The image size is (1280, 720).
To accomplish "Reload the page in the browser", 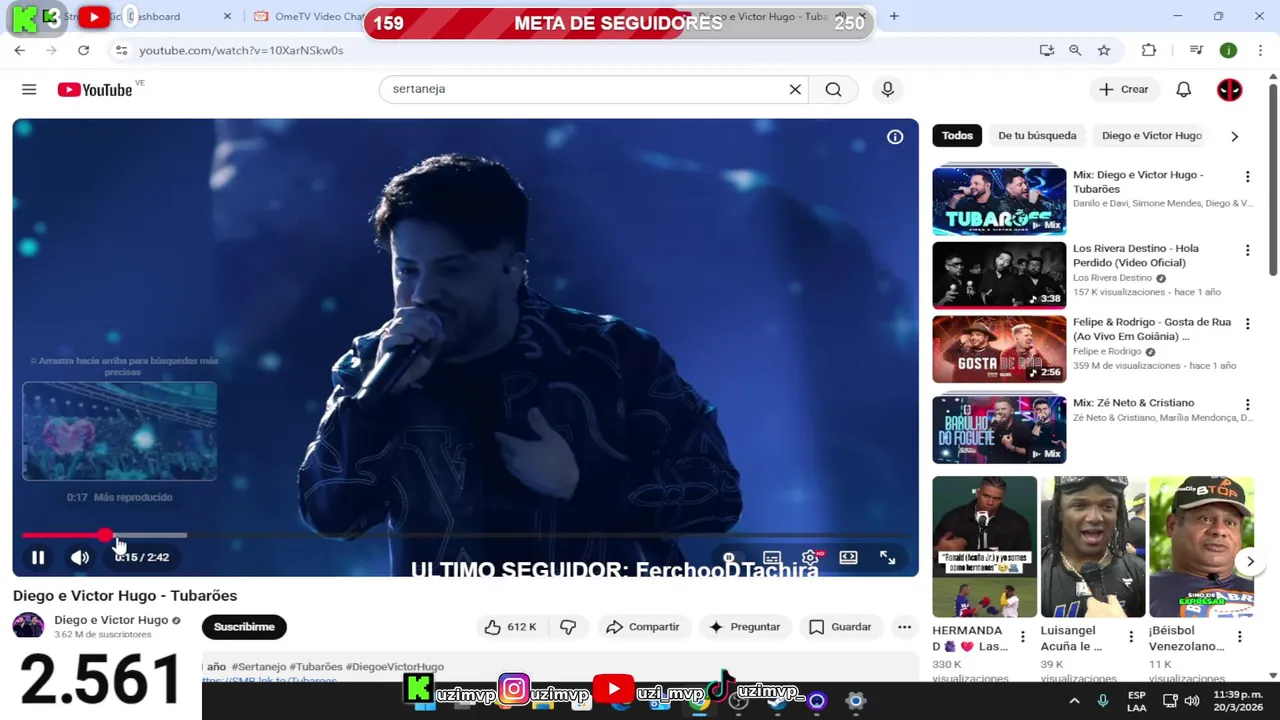I will click(83, 50).
